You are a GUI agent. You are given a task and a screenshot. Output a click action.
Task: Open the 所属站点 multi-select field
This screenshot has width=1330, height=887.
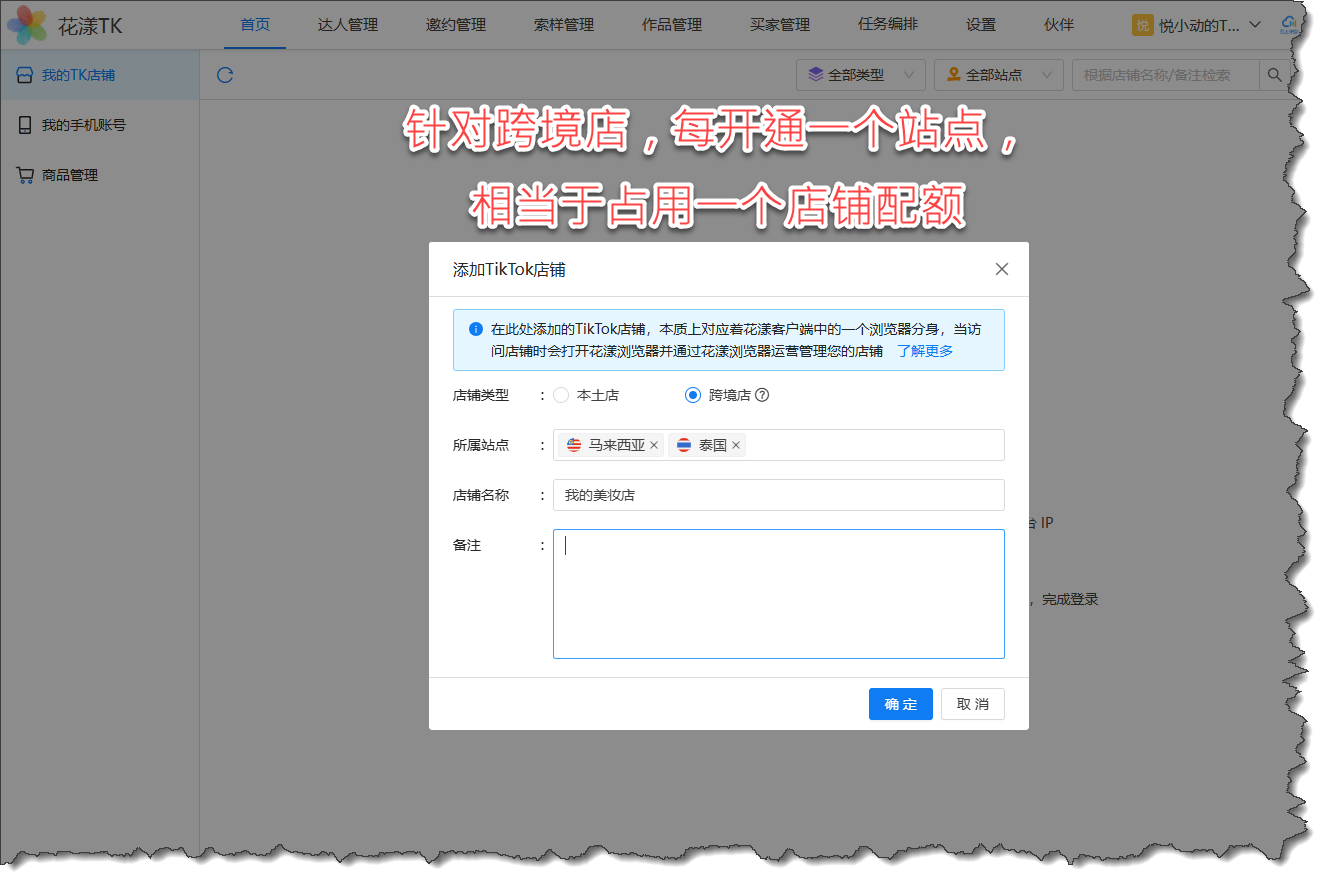[x=778, y=445]
